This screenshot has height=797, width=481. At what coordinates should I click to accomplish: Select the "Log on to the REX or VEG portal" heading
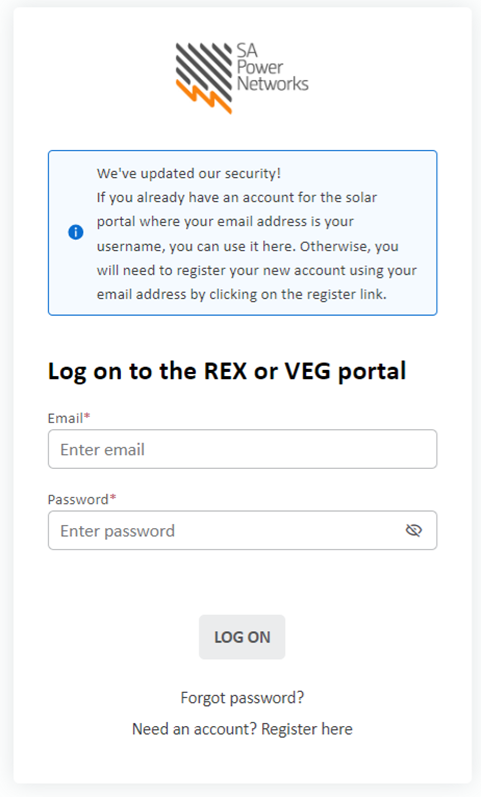(x=227, y=372)
